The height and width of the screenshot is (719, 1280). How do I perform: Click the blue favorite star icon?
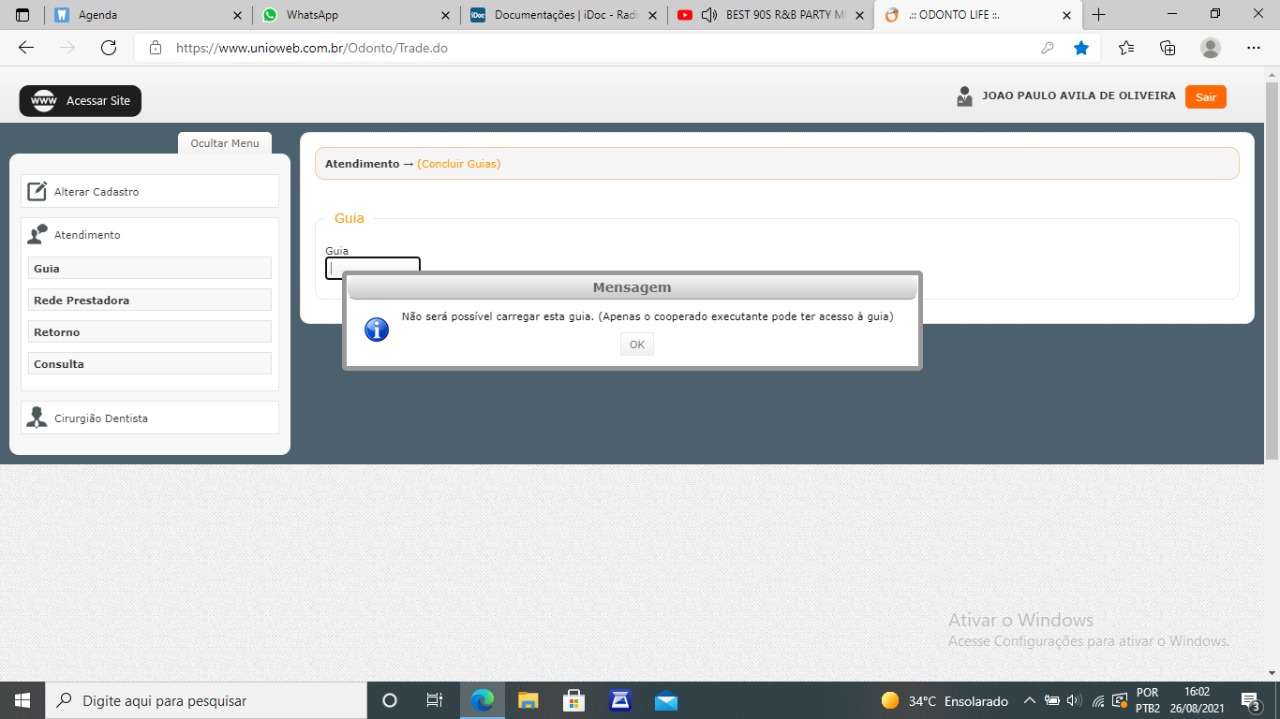pos(1081,48)
